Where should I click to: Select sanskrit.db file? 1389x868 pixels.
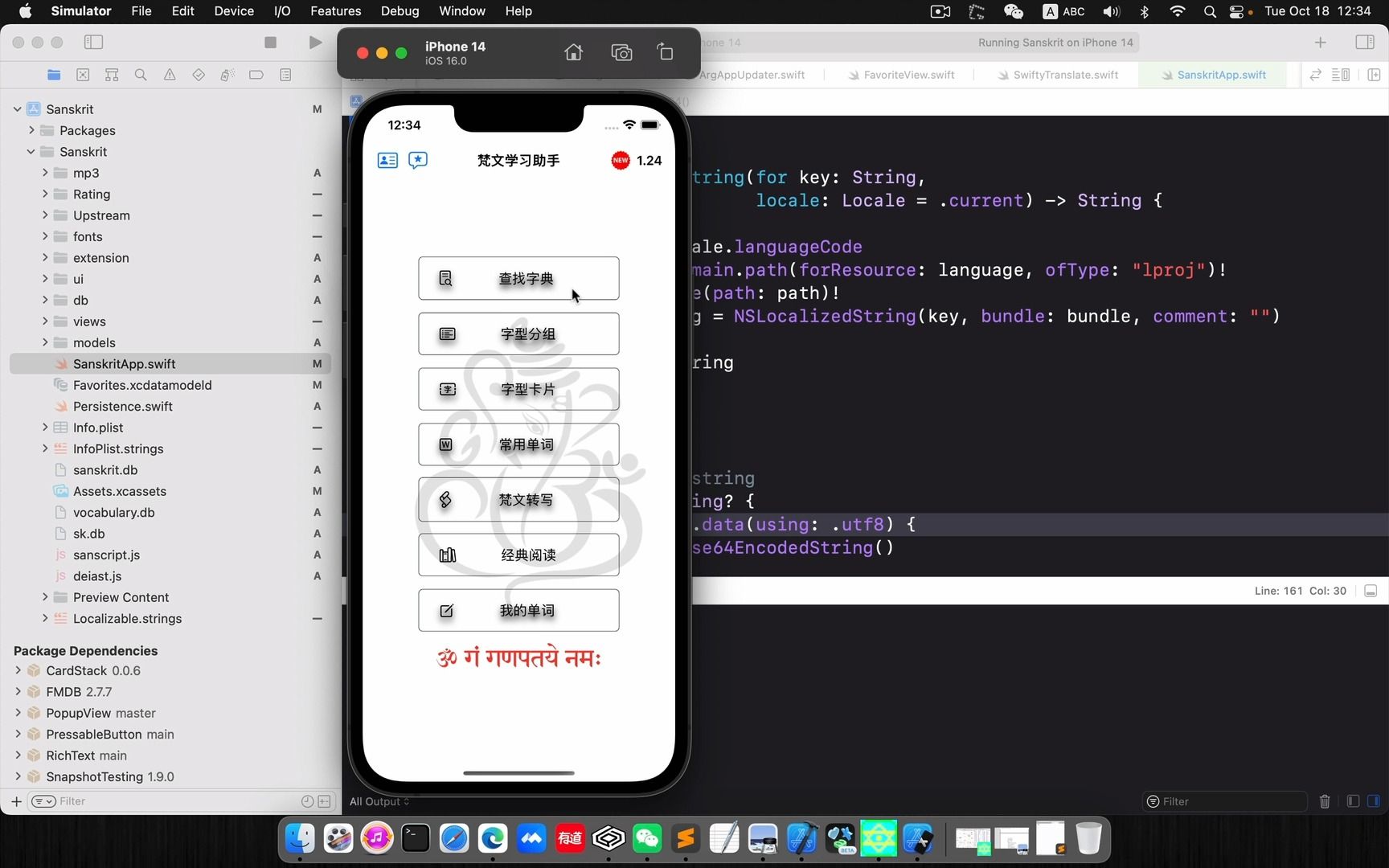(105, 470)
